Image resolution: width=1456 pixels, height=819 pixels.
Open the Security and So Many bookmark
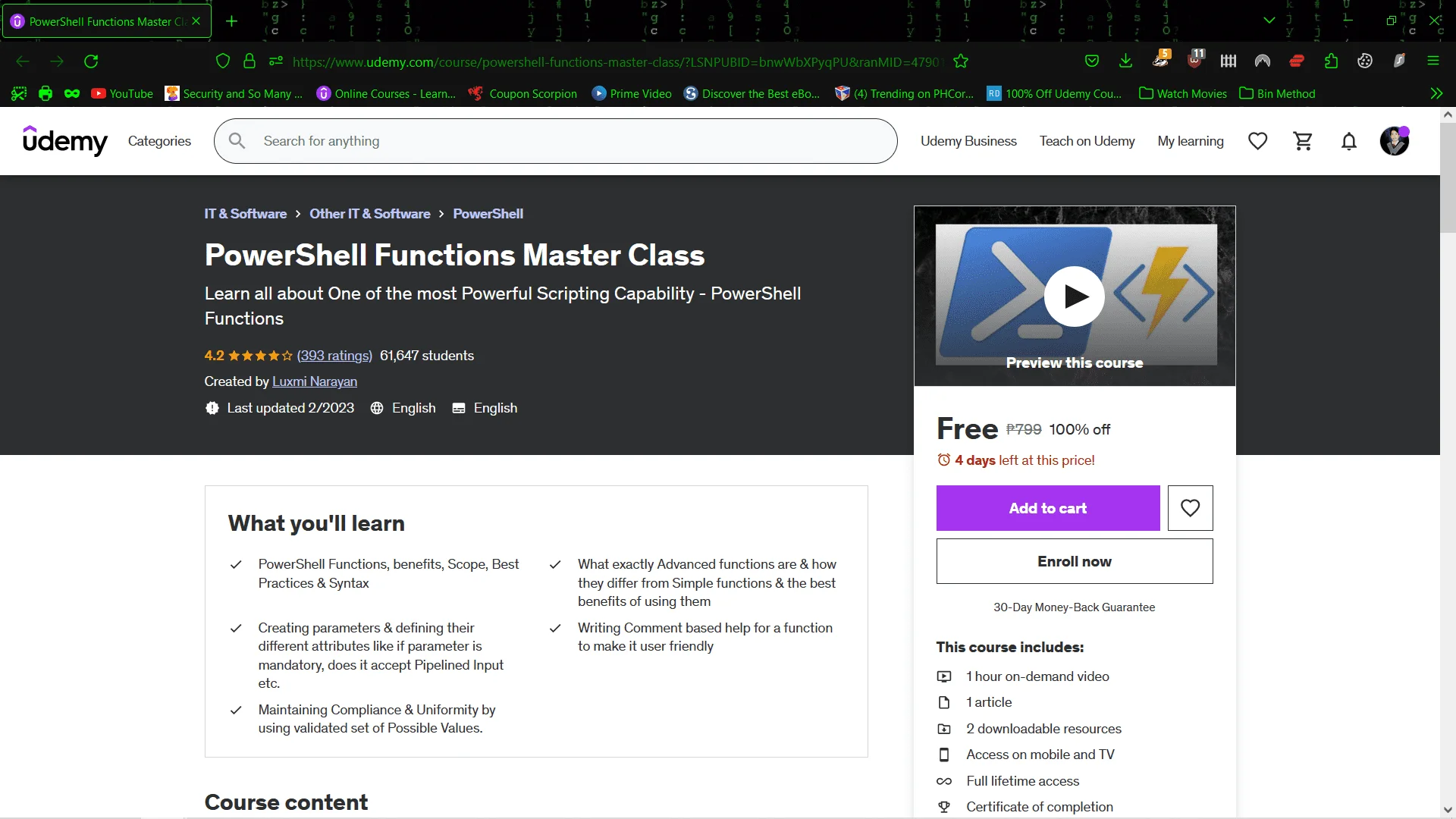tap(234, 93)
